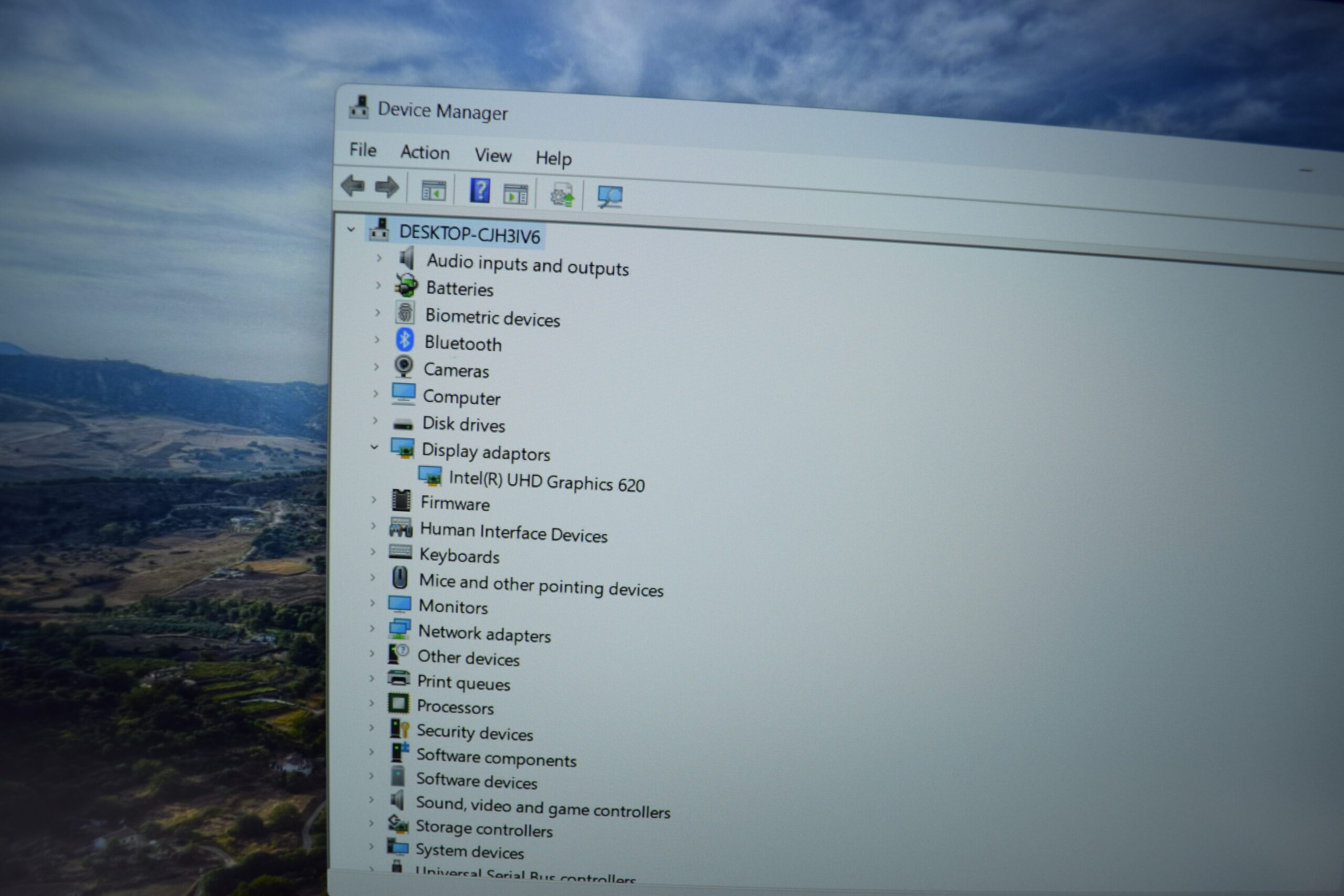Viewport: 1344px width, 896px height.
Task: Click the Mice pointing devices mouse icon
Action: [400, 578]
